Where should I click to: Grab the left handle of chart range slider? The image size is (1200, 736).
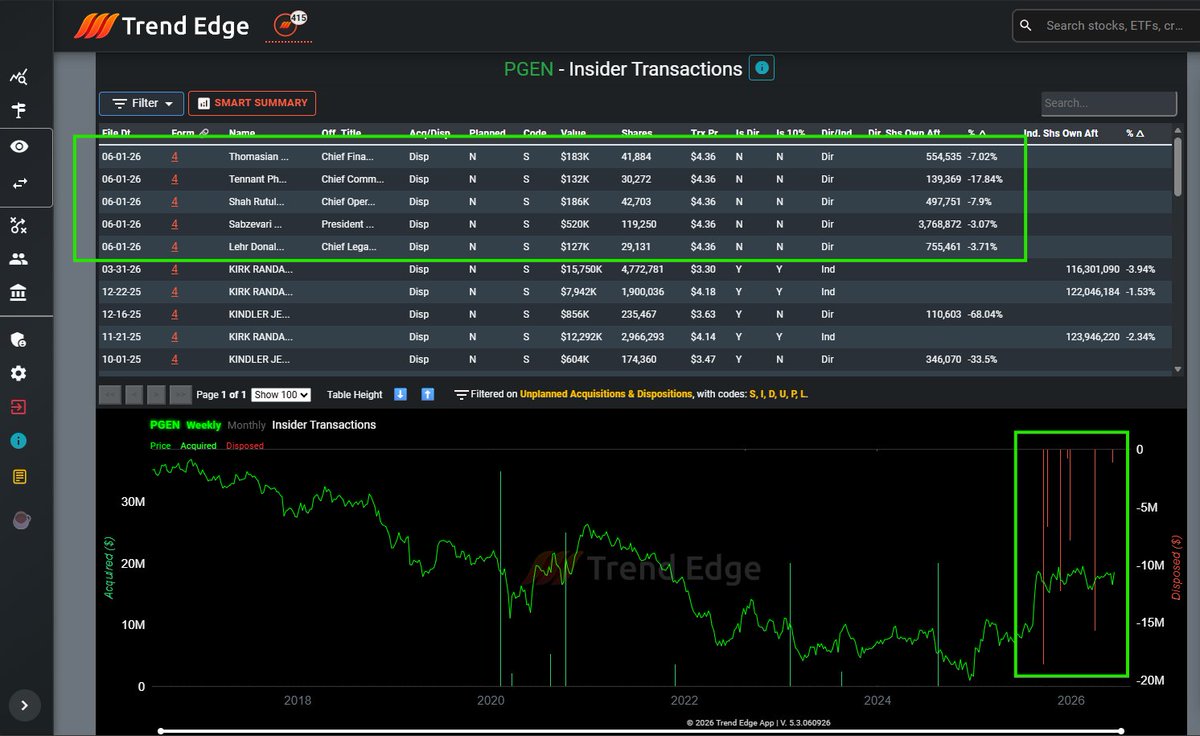(x=159, y=730)
